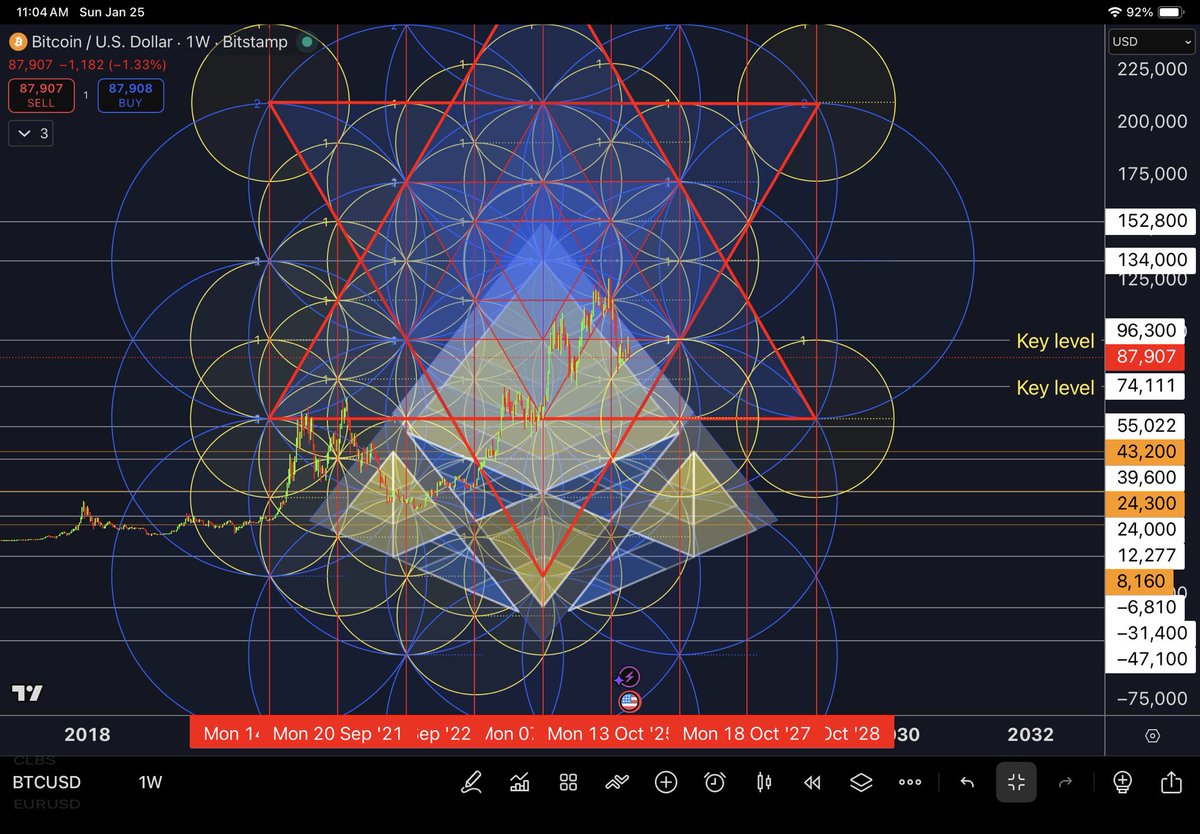Tap the Mon 13 Oct '25 date marker

pos(610,733)
